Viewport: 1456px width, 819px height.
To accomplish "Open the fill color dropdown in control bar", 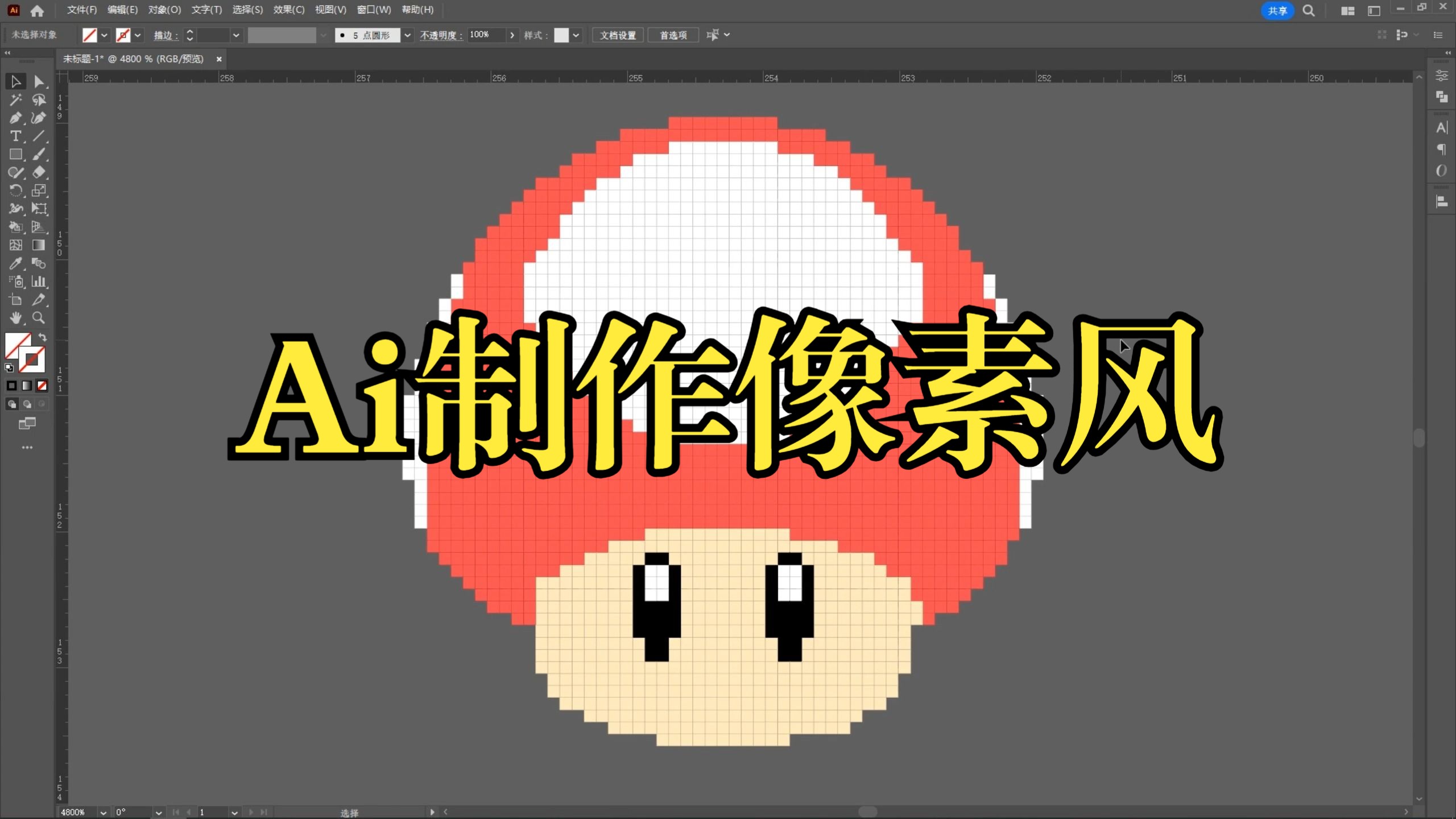I will coord(105,35).
